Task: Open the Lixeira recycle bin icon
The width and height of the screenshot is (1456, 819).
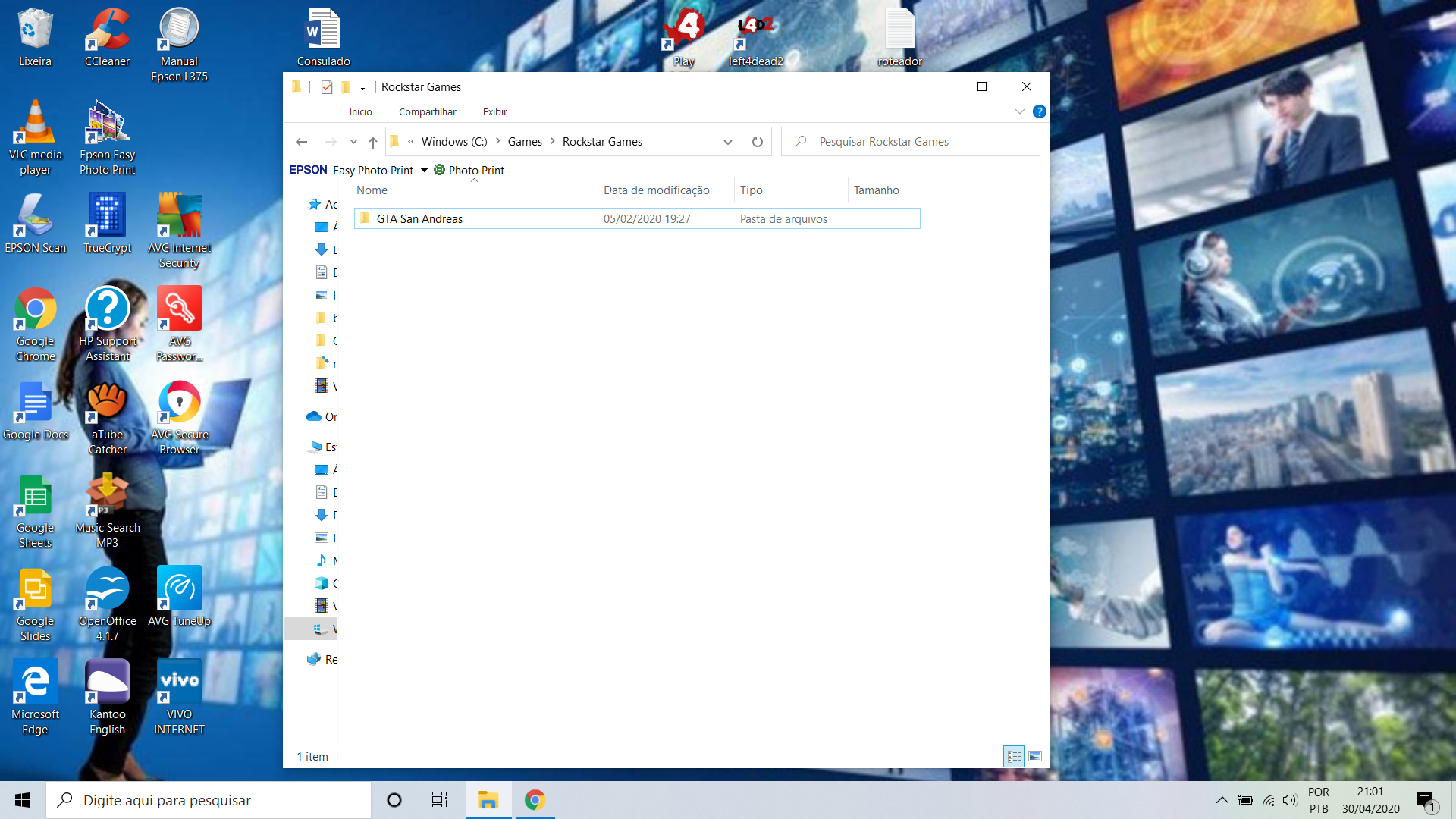Action: [x=35, y=38]
